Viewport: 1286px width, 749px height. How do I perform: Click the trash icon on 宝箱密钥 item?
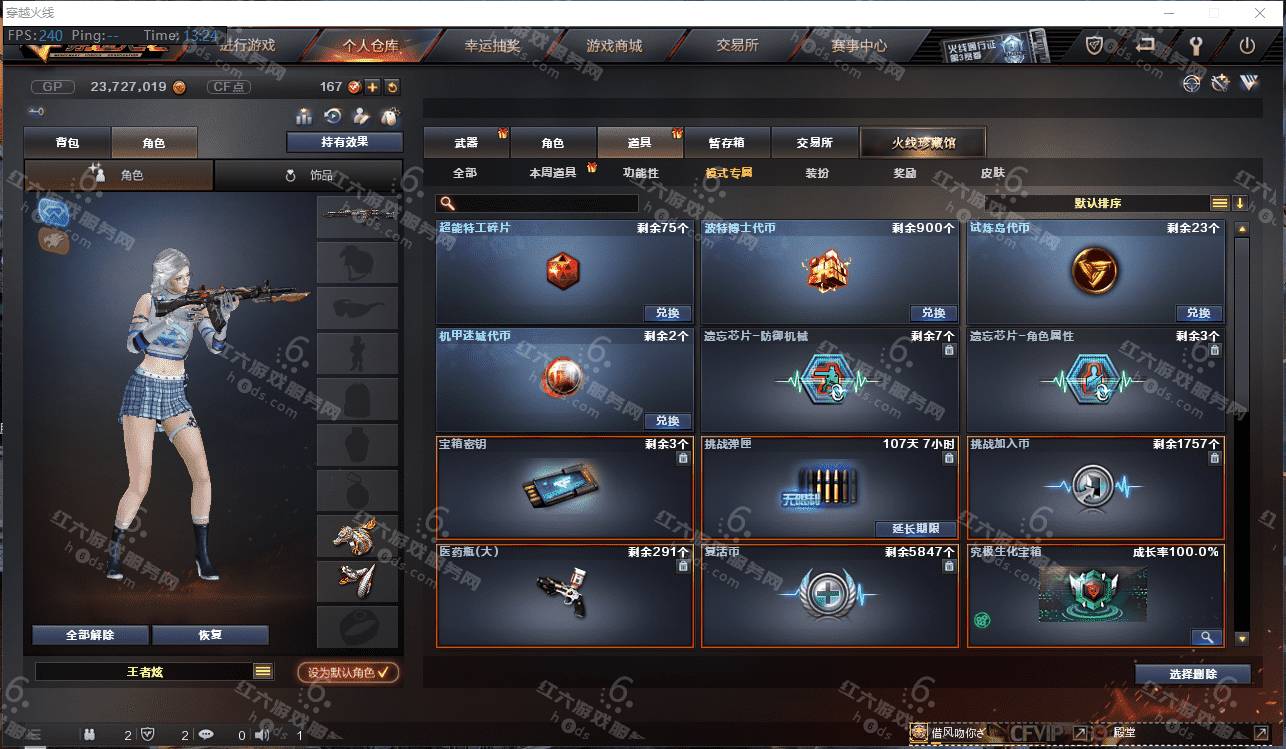683,458
